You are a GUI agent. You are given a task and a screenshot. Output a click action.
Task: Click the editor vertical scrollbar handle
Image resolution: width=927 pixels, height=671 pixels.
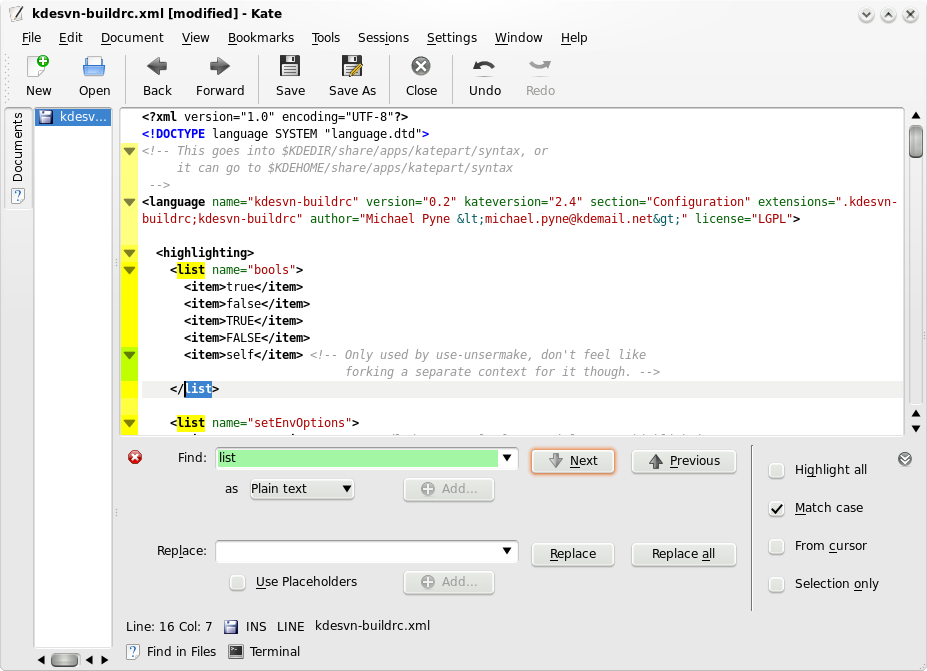coord(916,142)
